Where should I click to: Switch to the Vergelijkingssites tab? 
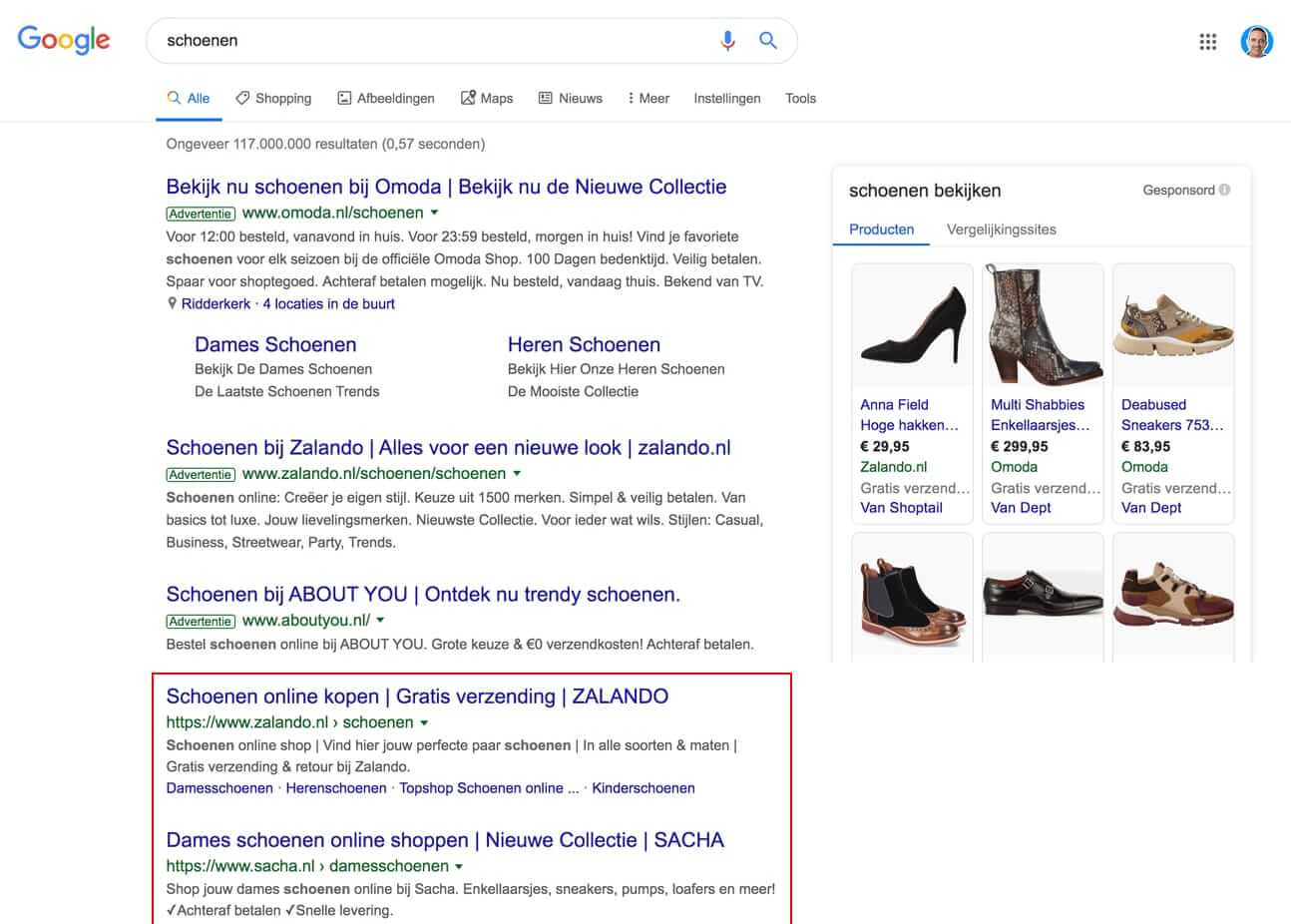tap(1002, 230)
